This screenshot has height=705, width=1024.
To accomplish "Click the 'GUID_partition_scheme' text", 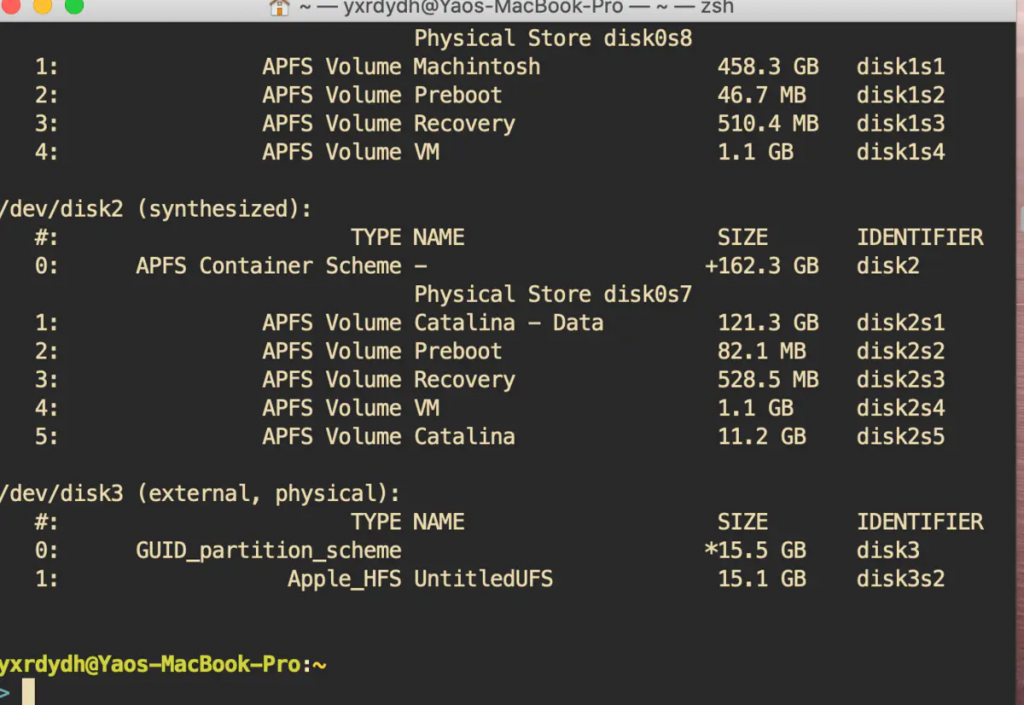I will [268, 551].
